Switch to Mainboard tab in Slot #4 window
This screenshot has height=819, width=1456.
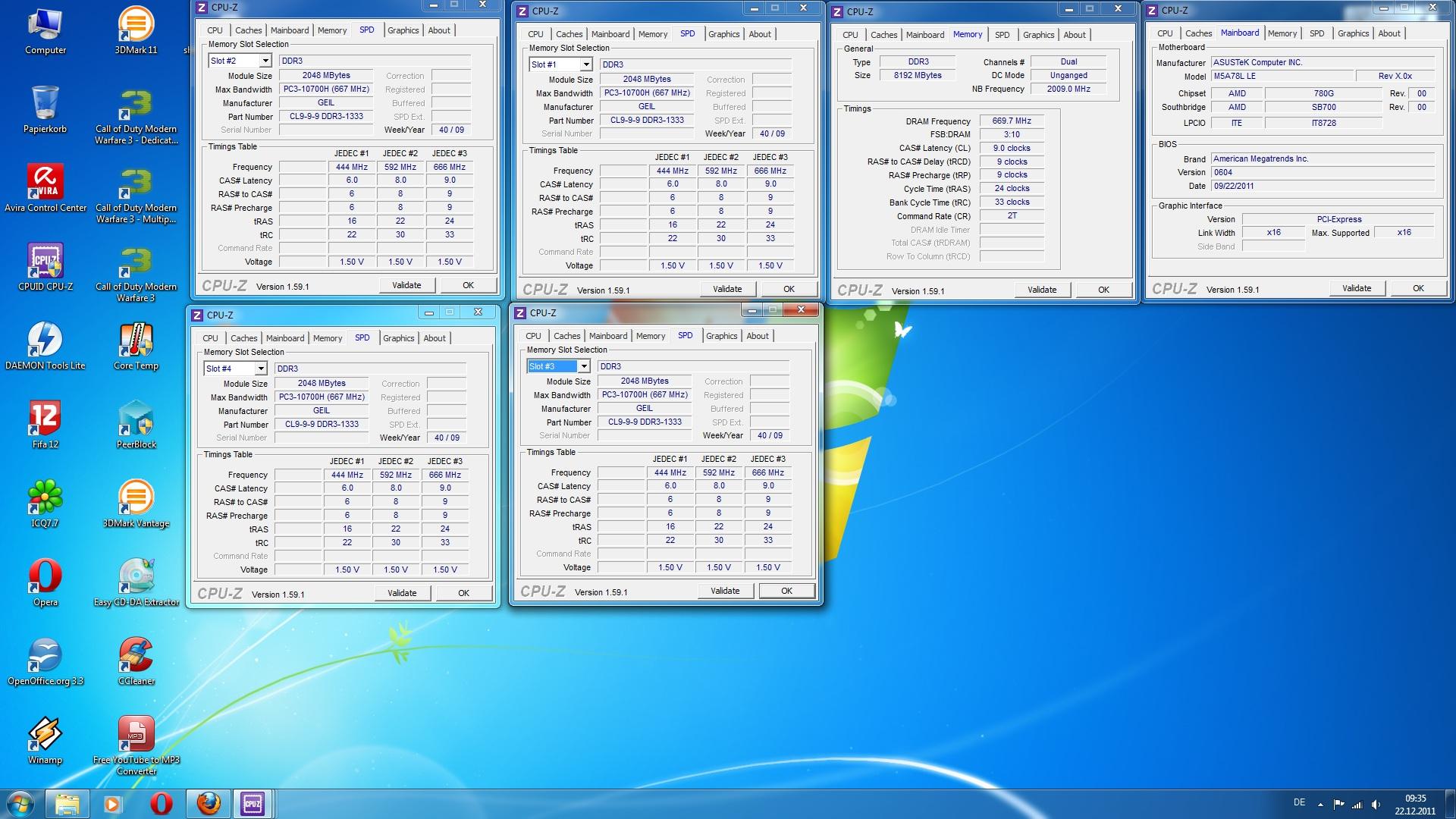(x=285, y=338)
